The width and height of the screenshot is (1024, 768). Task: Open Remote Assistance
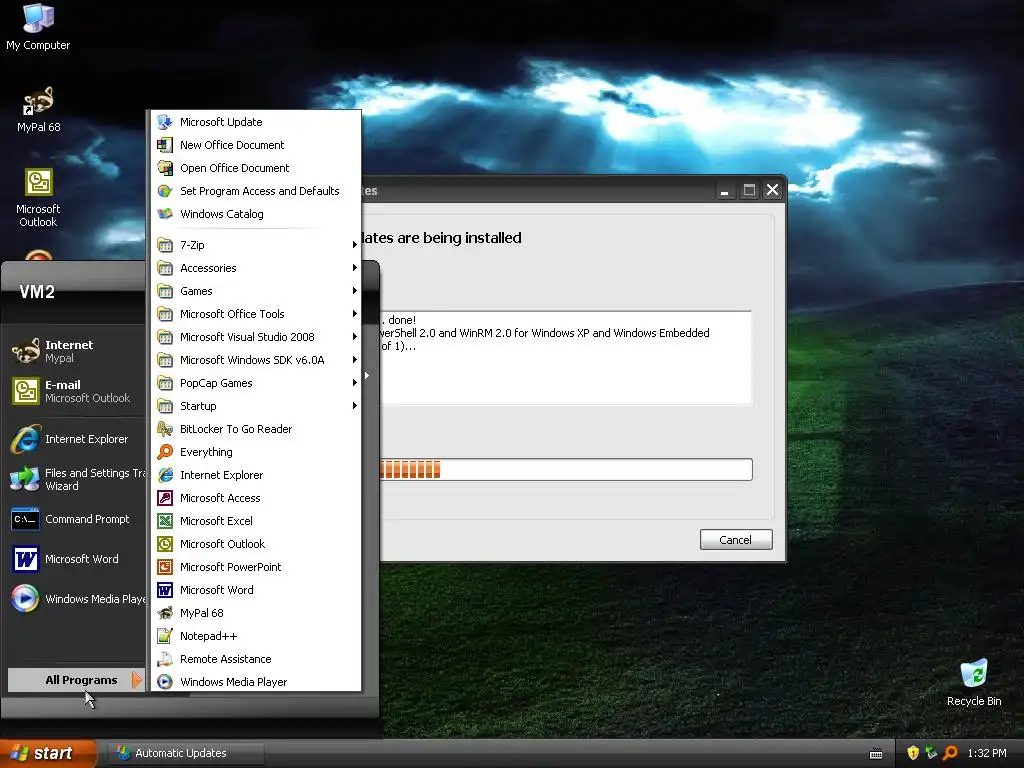tap(255, 659)
